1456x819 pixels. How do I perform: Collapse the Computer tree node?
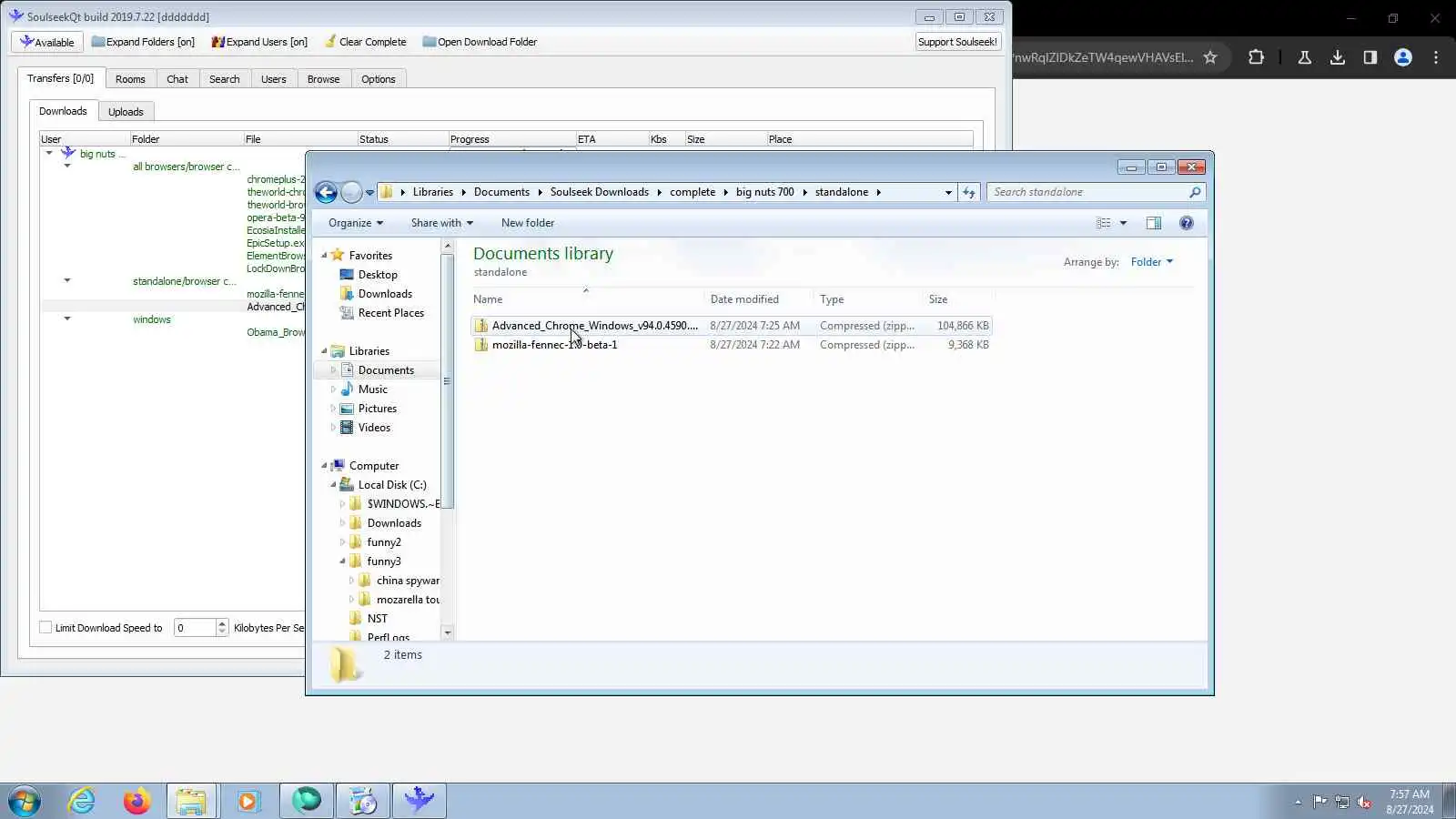[x=324, y=466]
